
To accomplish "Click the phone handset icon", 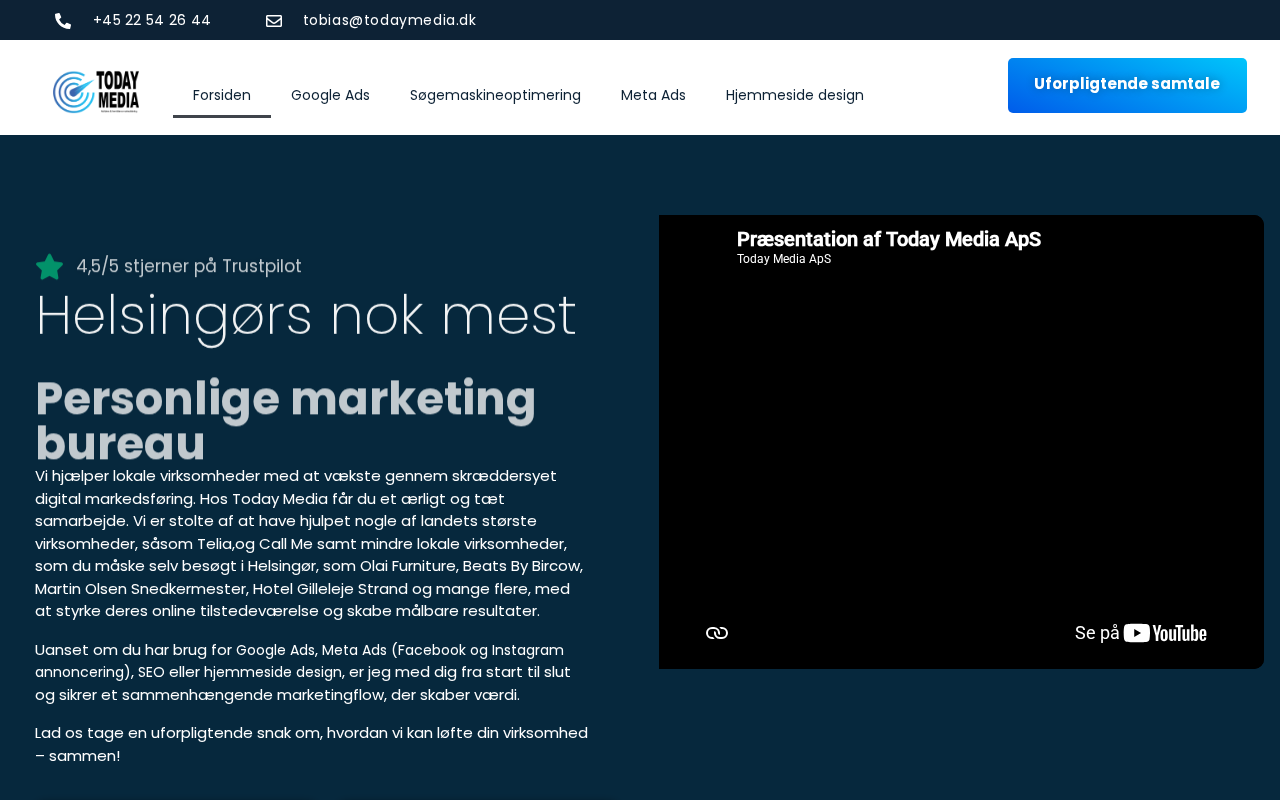I will coord(63,21).
